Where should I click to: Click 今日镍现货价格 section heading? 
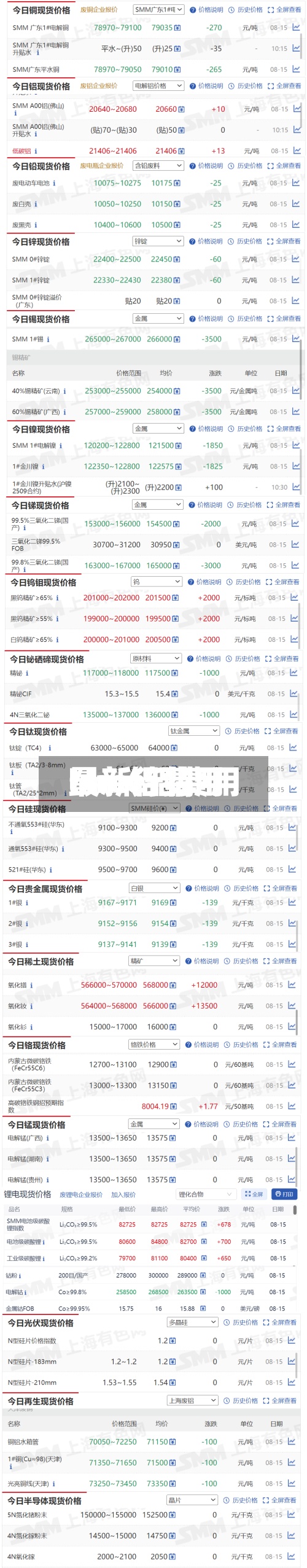[41, 429]
